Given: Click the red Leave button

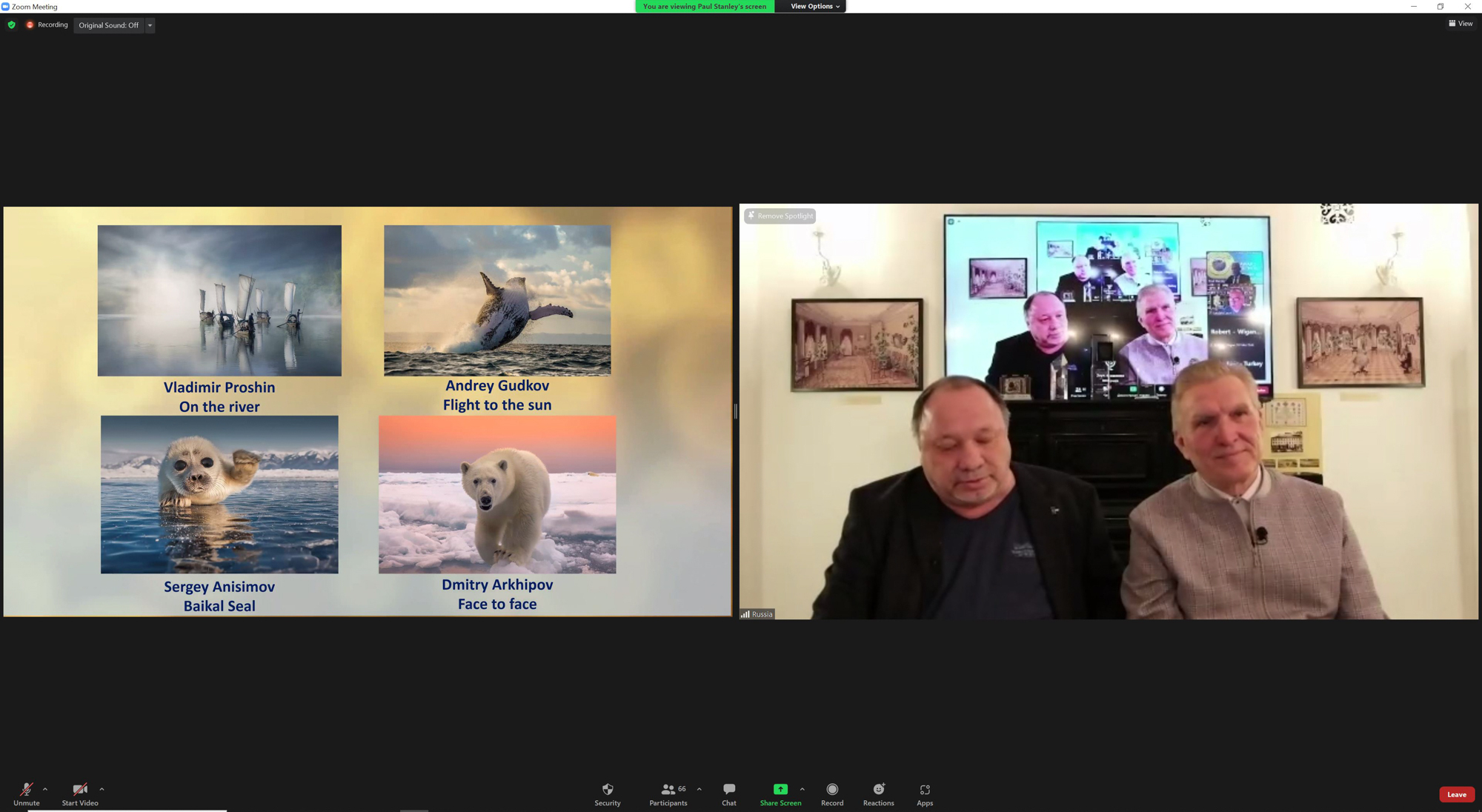Looking at the screenshot, I should point(1456,794).
